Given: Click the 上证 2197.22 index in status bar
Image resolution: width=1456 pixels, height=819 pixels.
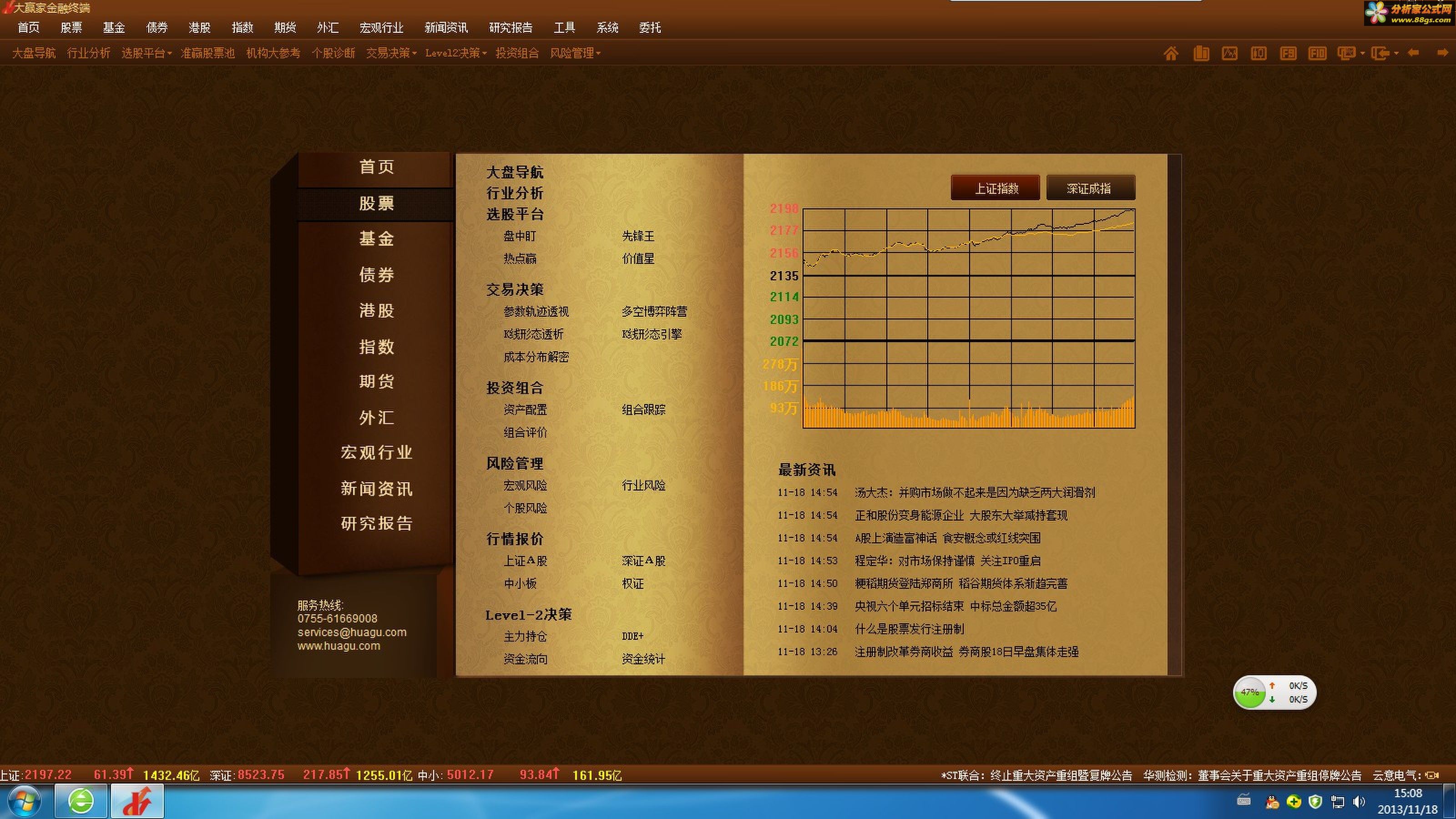Looking at the screenshot, I should tap(36, 775).
